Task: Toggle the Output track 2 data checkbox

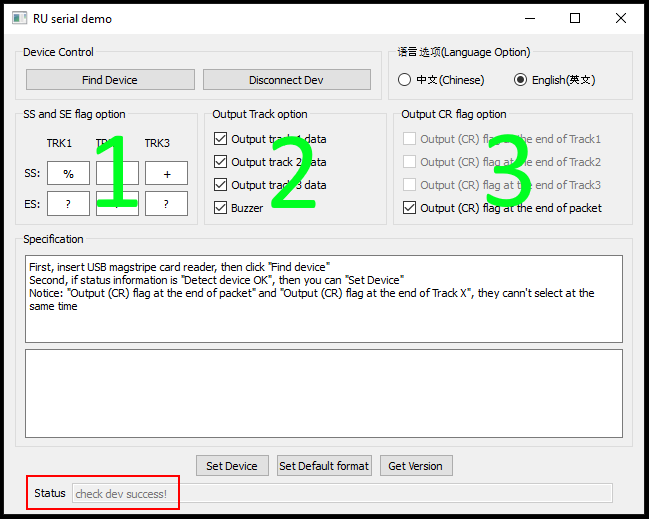Action: click(x=221, y=162)
